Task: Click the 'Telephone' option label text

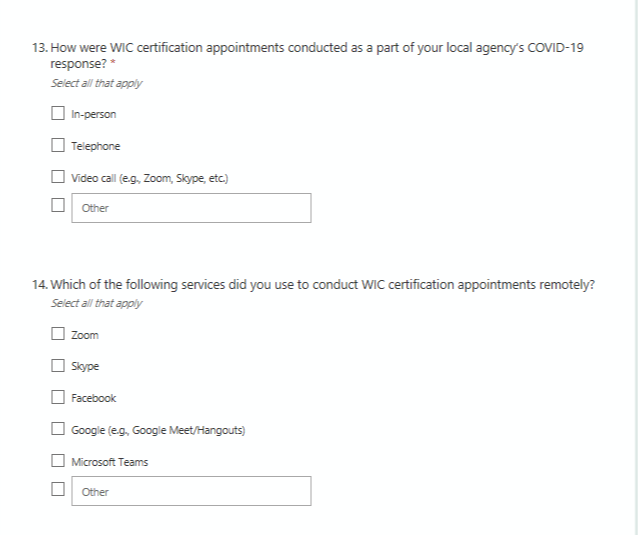Action: pyautogui.click(x=96, y=146)
